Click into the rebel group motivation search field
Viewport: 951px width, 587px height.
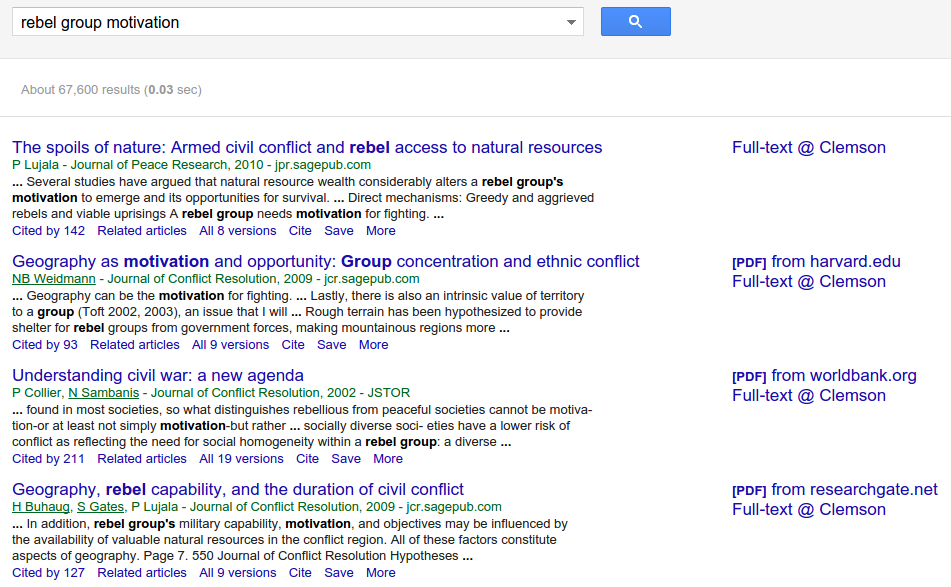288,22
